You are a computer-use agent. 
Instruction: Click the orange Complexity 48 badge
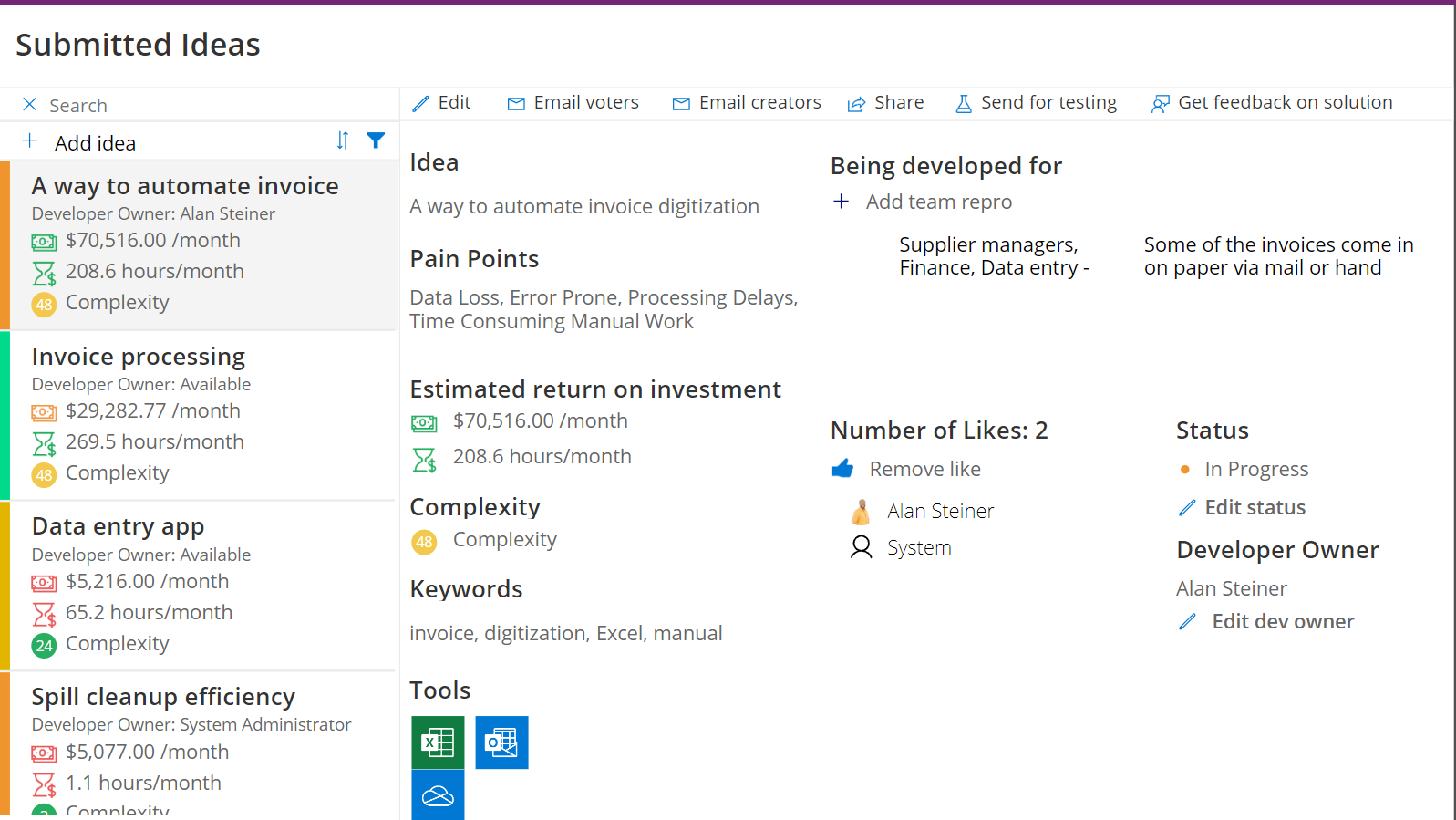tap(424, 542)
